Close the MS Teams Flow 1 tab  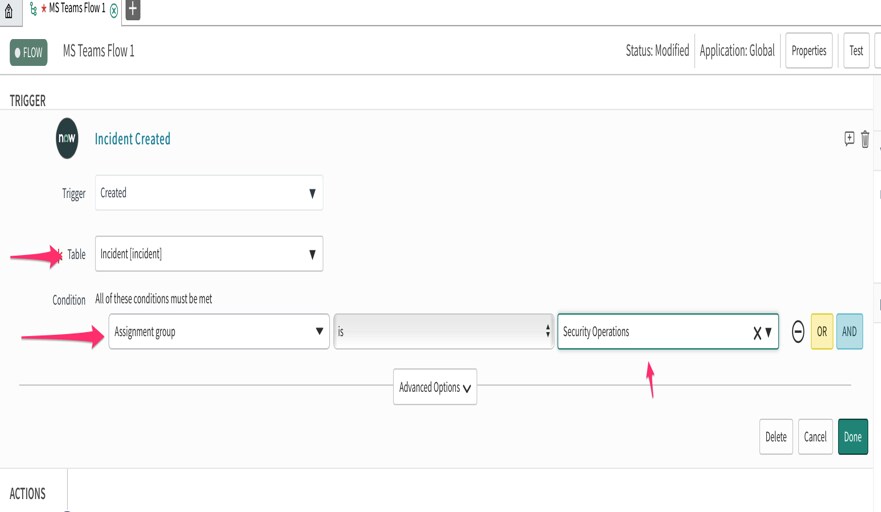pyautogui.click(x=114, y=10)
